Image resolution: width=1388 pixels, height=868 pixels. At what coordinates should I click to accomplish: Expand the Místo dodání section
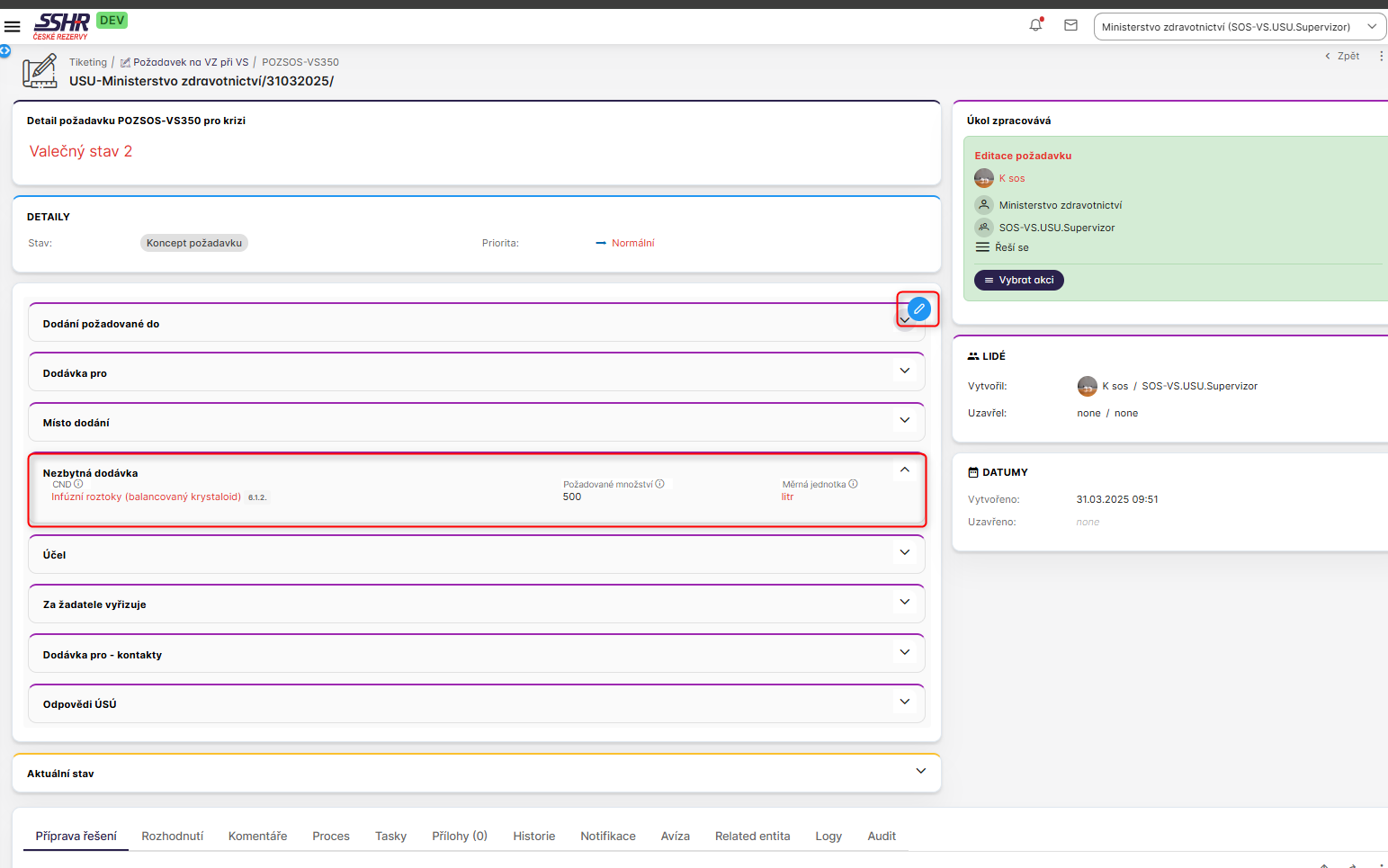pyautogui.click(x=904, y=421)
